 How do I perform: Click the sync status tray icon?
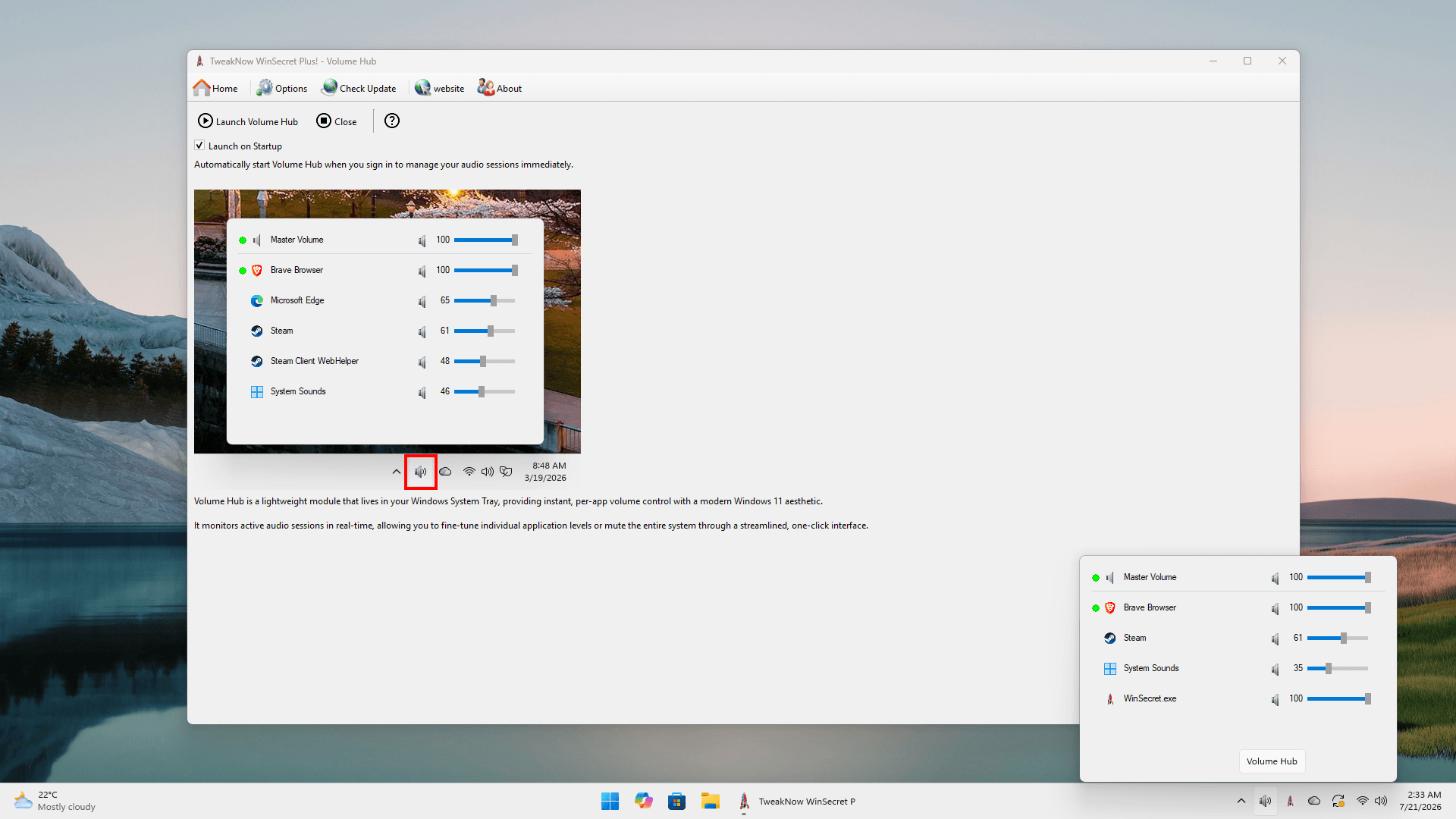[1338, 801]
